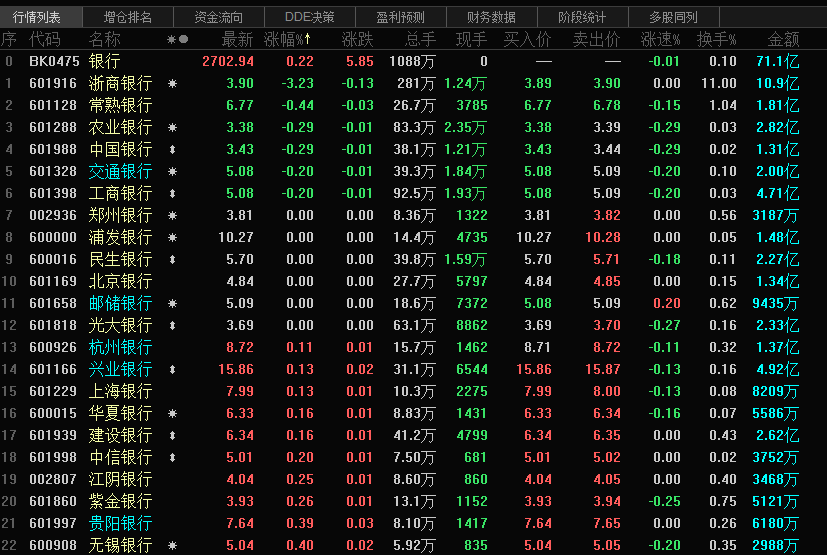The width and height of the screenshot is (827, 555).
Task: Click turnover rate 11.00
Action: tap(719, 83)
